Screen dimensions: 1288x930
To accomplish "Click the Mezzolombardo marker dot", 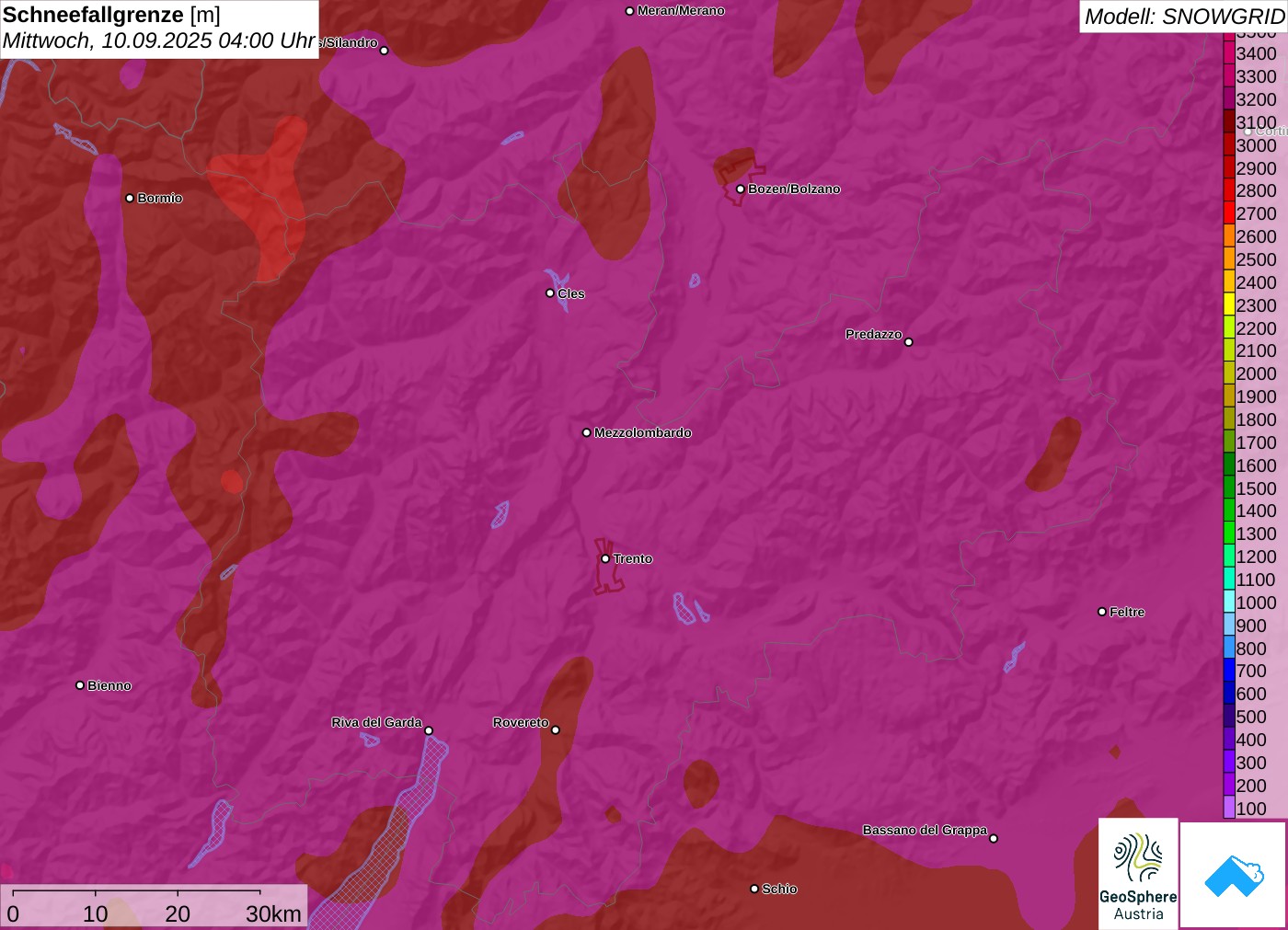I will (x=587, y=432).
